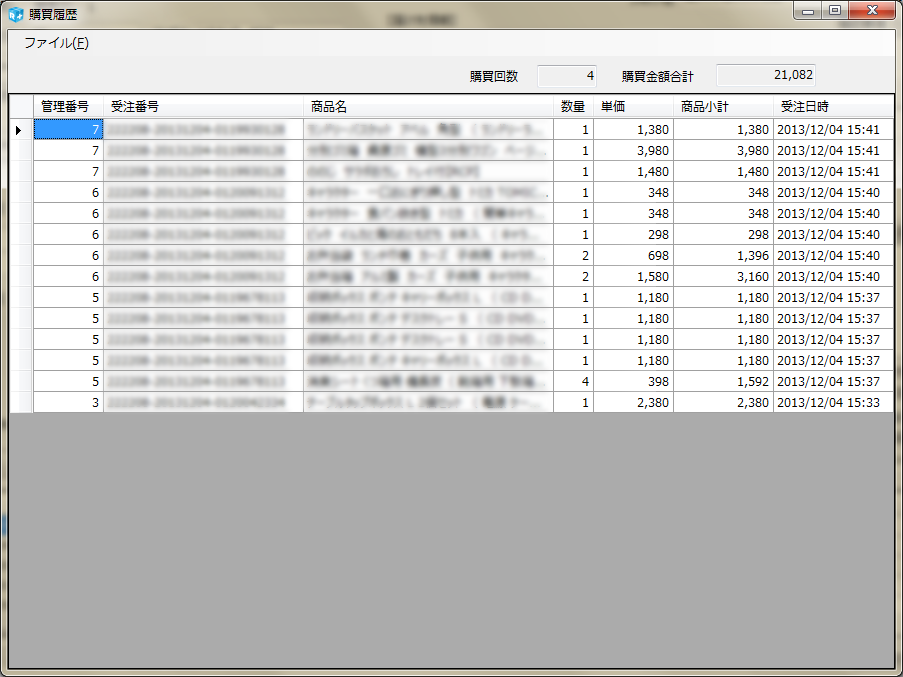Select the quantity cell showing 4
The width and height of the screenshot is (903, 677).
(573, 382)
